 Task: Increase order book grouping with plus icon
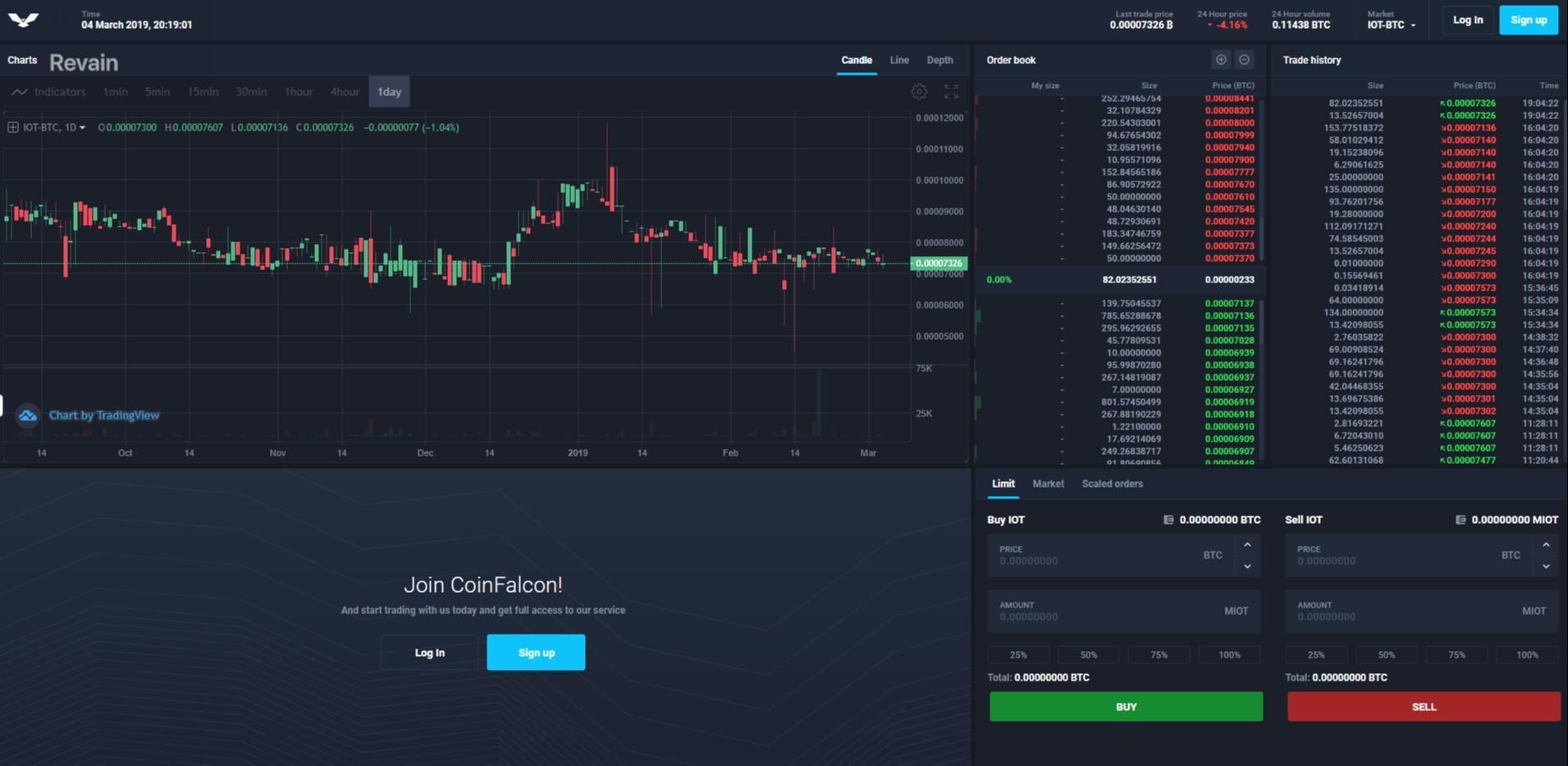click(1221, 60)
